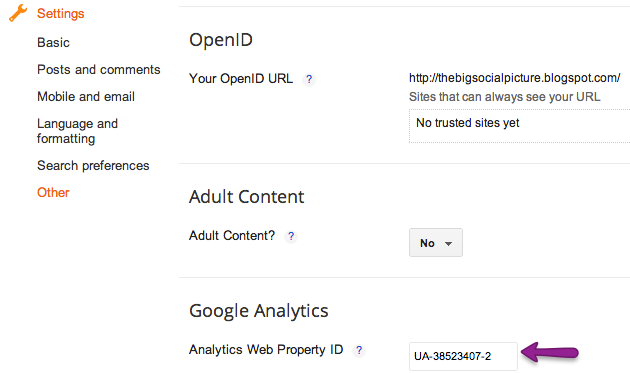630x373 pixels.
Task: Click the orange wrench Settings icon
Action: coord(18,13)
